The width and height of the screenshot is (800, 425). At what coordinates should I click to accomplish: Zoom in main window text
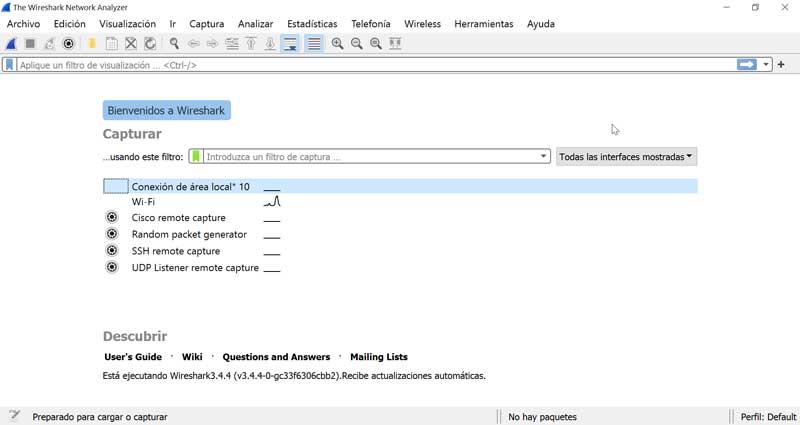pyautogui.click(x=337, y=44)
